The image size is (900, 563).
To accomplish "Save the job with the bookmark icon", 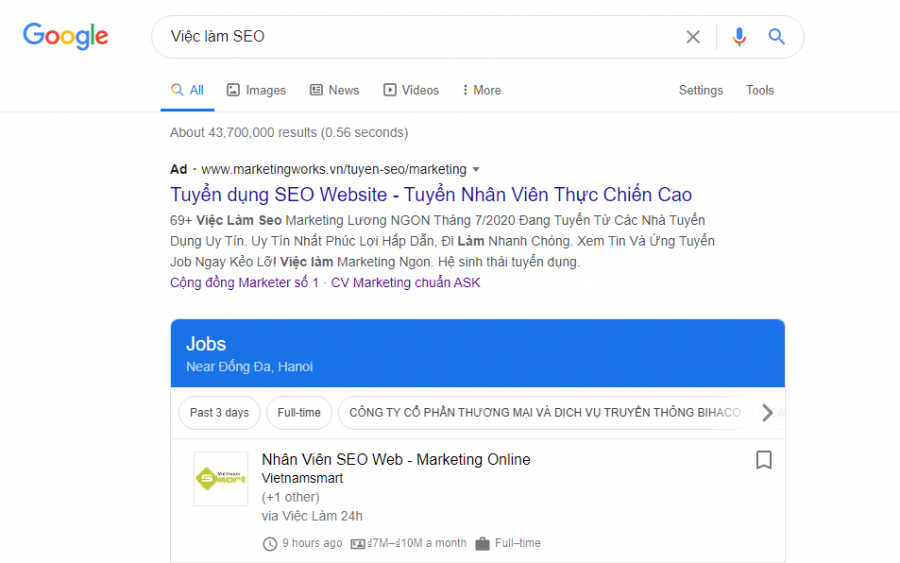I will [x=763, y=460].
